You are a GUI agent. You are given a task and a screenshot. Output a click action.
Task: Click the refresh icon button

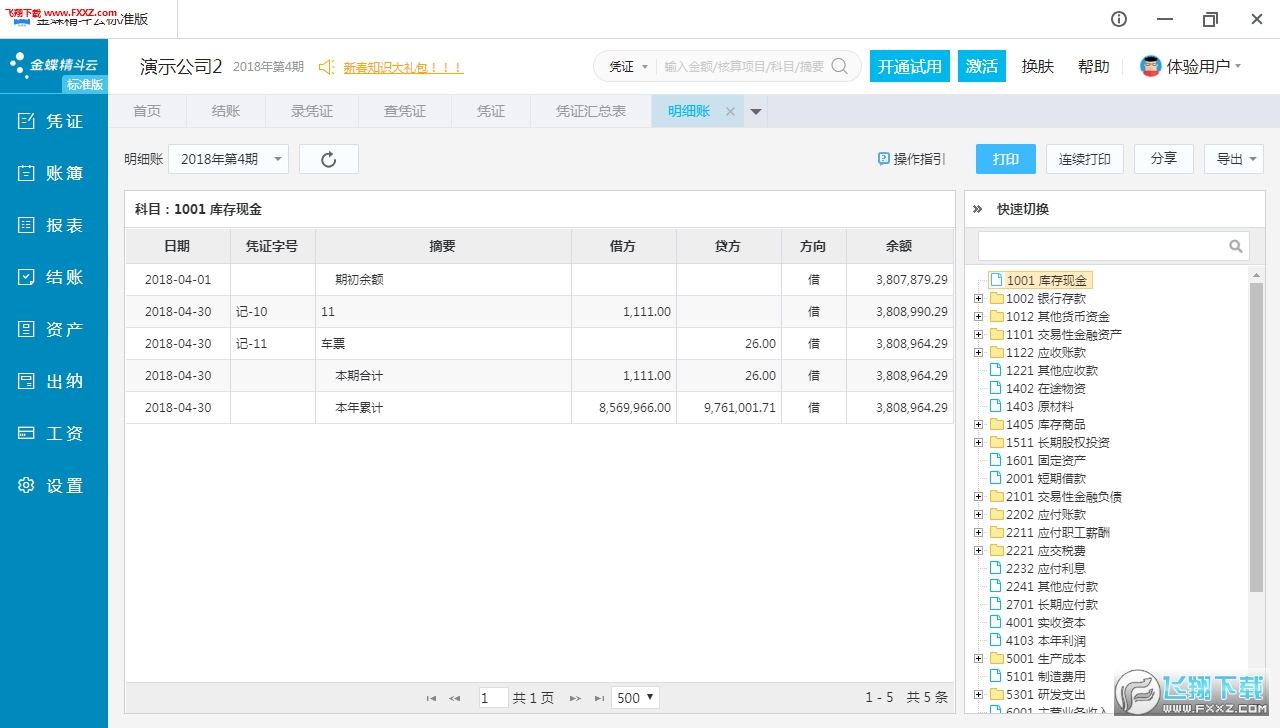(329, 159)
